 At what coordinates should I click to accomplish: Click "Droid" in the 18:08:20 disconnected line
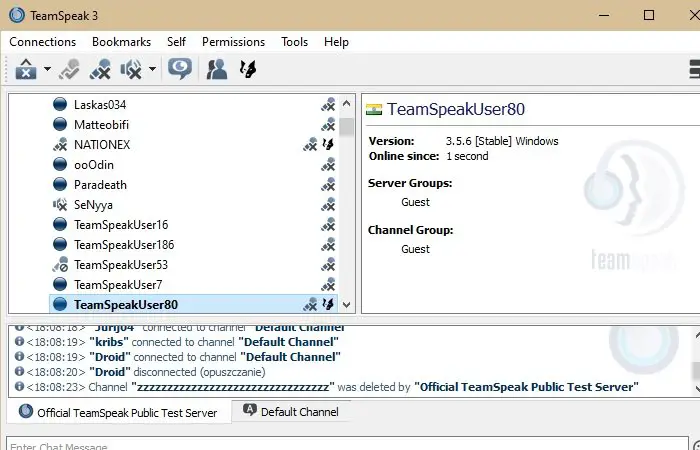point(110,372)
